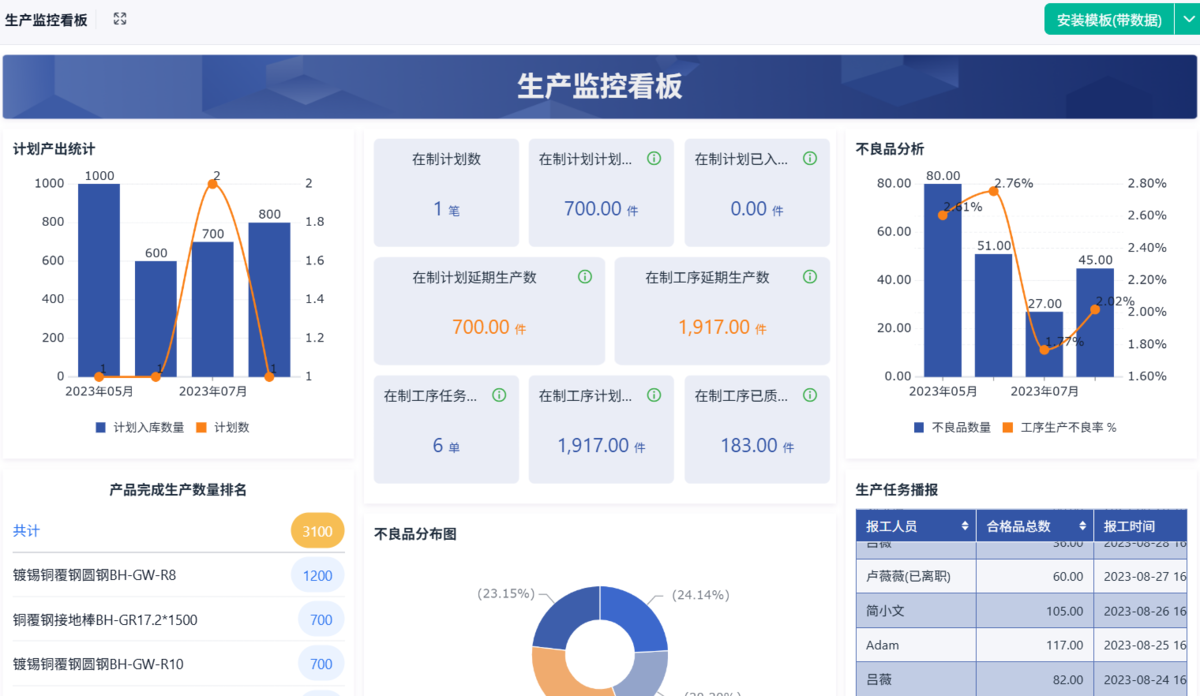Click the 80.00 bar in 不良品分析
Image resolution: width=1200 pixels, height=696 pixels.
click(942, 280)
